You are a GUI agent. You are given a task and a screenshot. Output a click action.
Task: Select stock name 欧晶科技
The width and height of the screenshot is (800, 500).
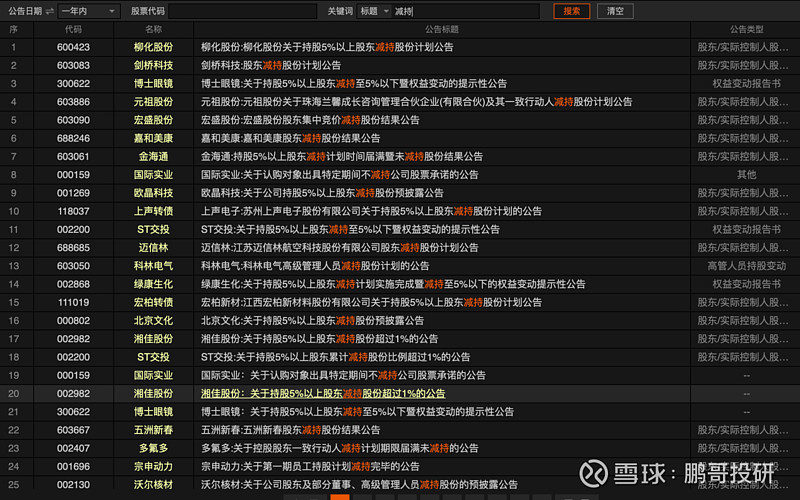[154, 193]
